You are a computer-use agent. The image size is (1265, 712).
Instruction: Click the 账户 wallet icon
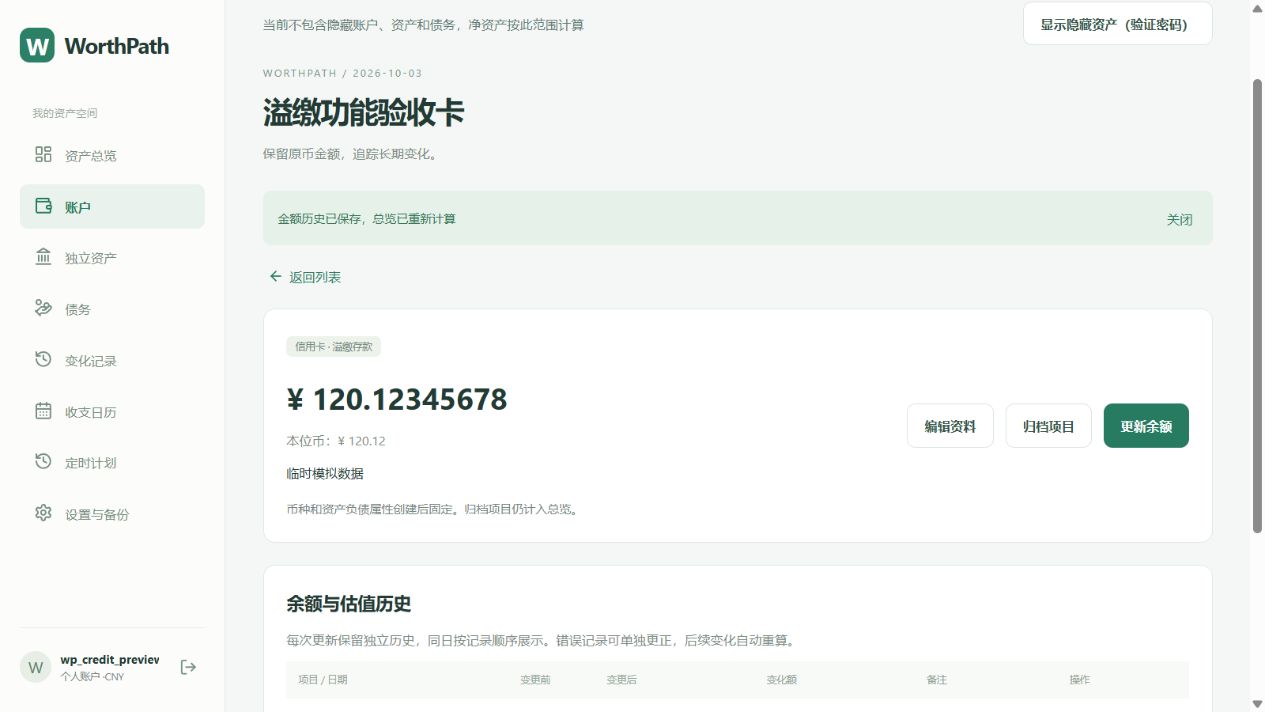point(43,206)
